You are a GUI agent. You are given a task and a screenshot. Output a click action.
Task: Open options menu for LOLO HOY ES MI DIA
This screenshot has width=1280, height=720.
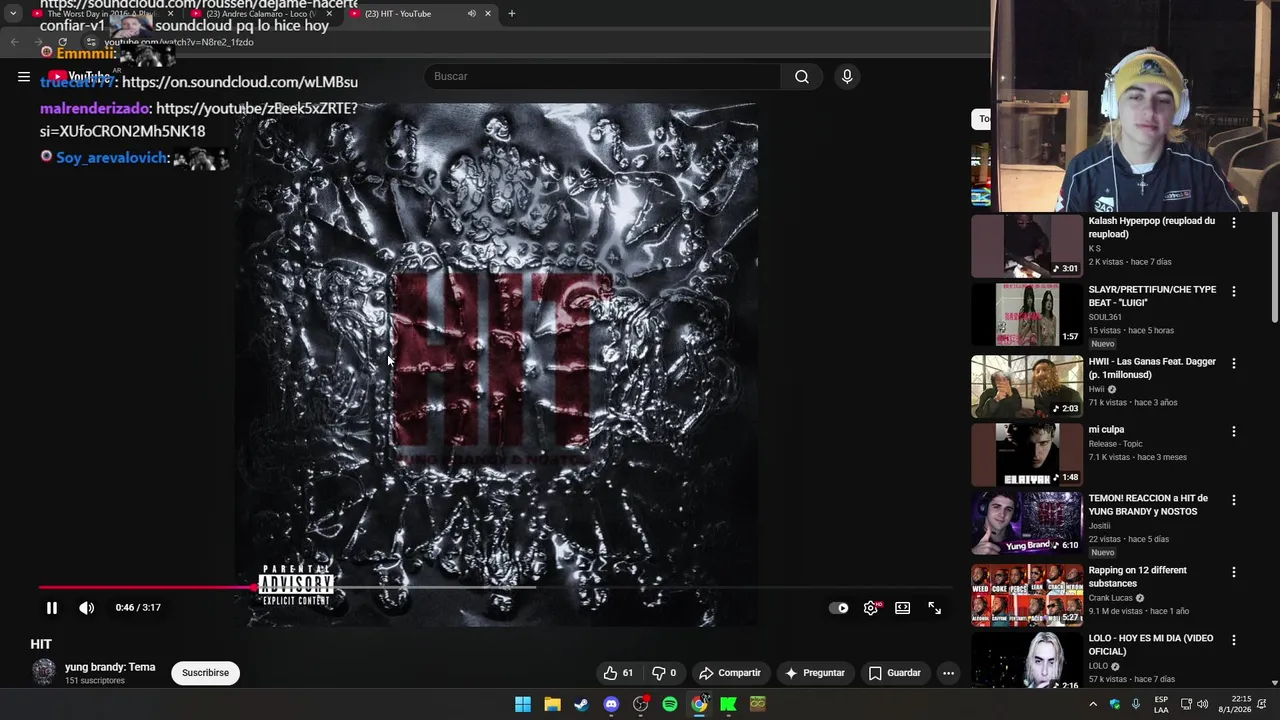click(1233, 639)
